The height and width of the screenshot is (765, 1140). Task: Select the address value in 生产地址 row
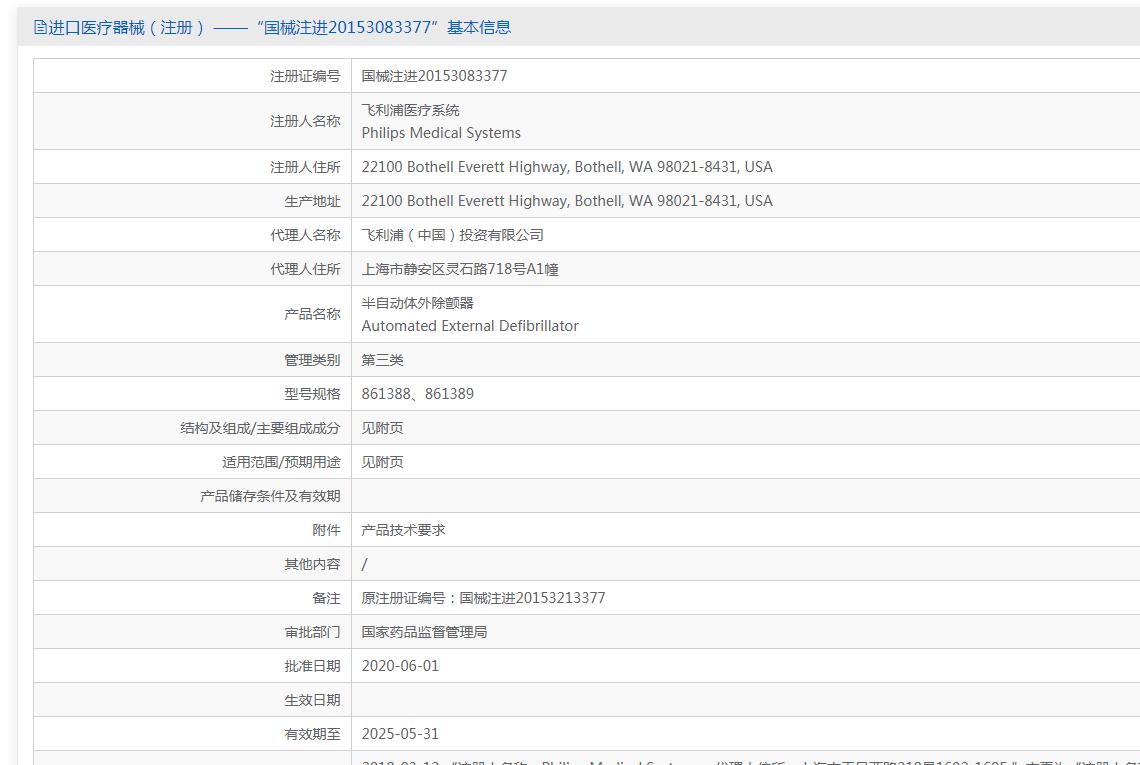[567, 201]
